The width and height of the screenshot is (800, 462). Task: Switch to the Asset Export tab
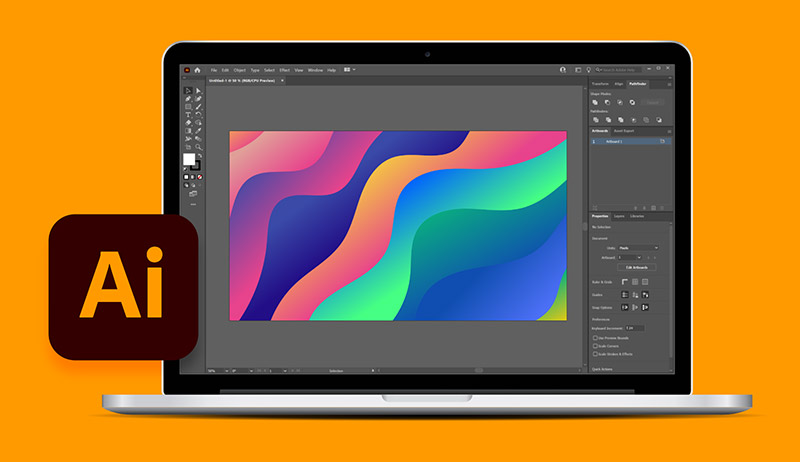click(x=623, y=131)
